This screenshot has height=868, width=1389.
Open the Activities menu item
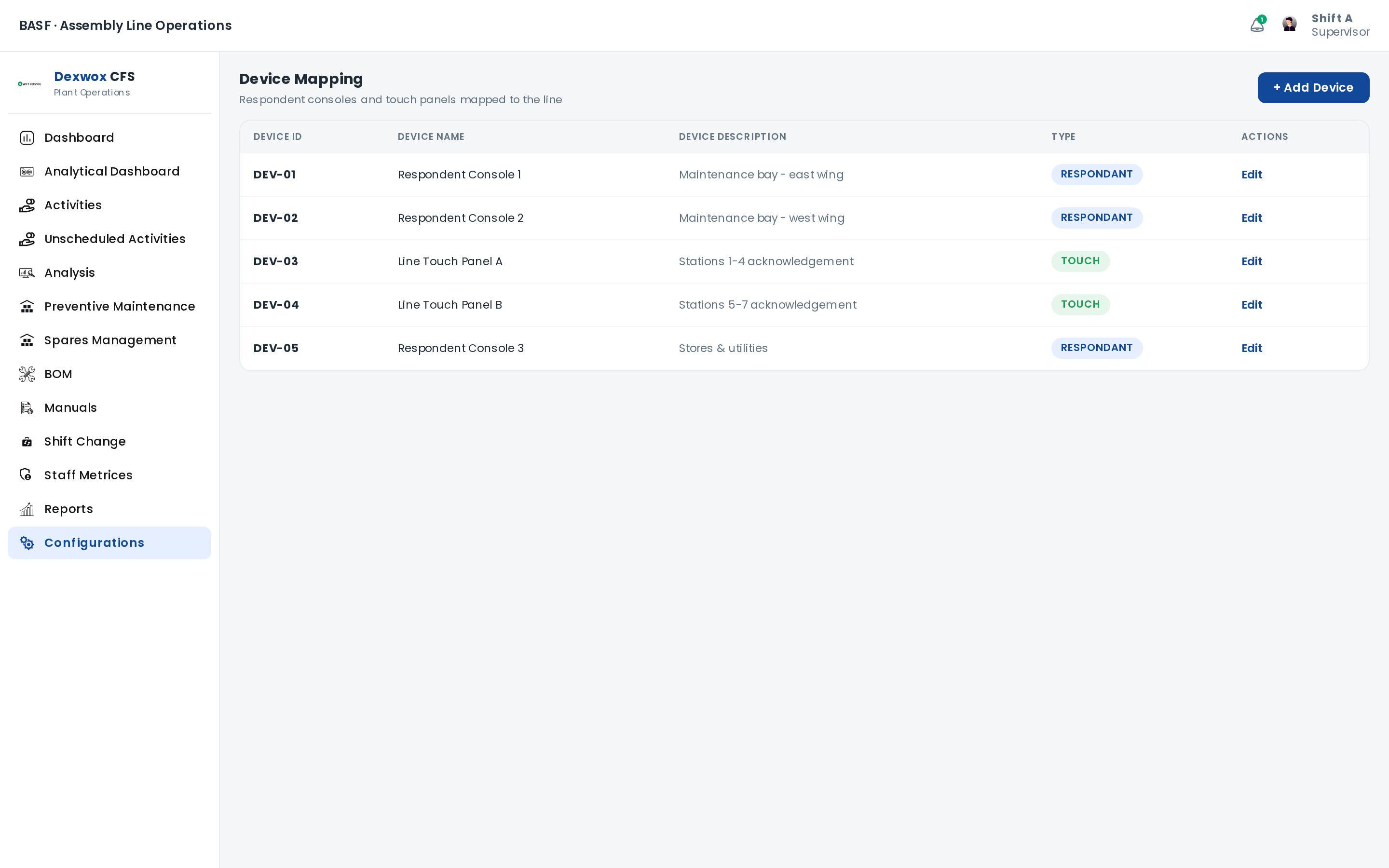tap(109, 205)
